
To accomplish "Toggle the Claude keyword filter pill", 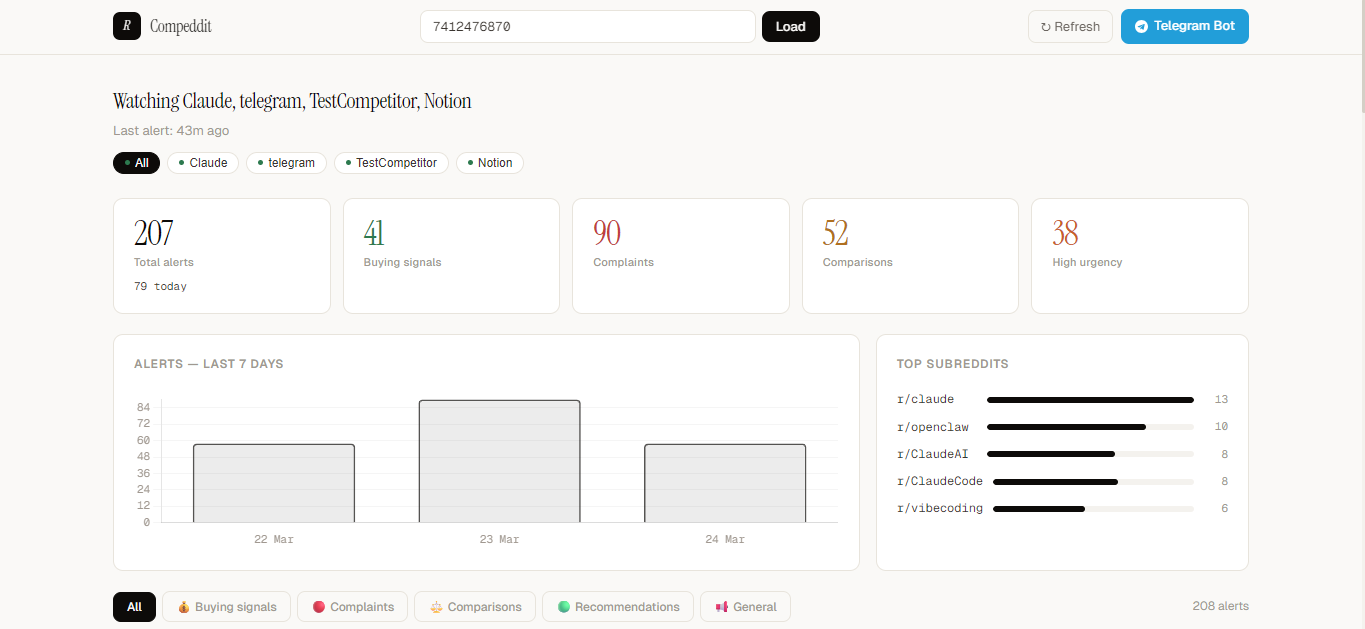I will [202, 162].
